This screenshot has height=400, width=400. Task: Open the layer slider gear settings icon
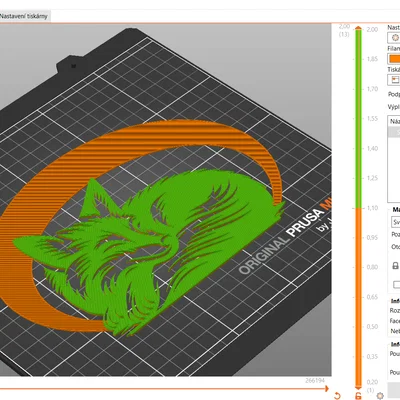tap(380, 396)
